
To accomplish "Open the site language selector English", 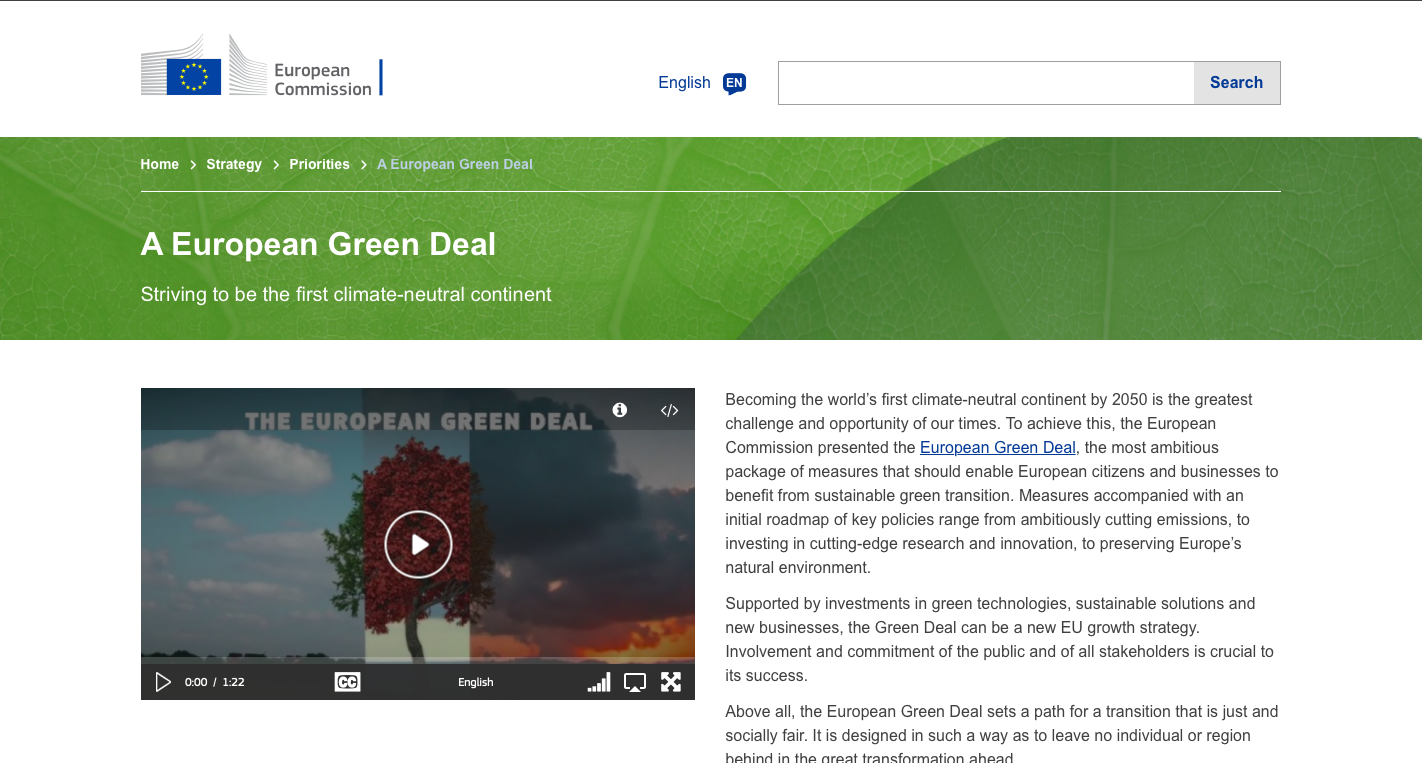I will [684, 83].
